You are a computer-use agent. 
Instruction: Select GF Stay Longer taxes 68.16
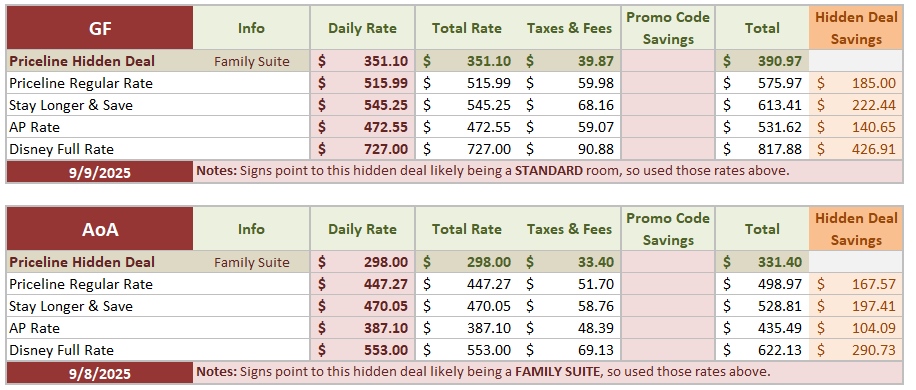(570, 105)
